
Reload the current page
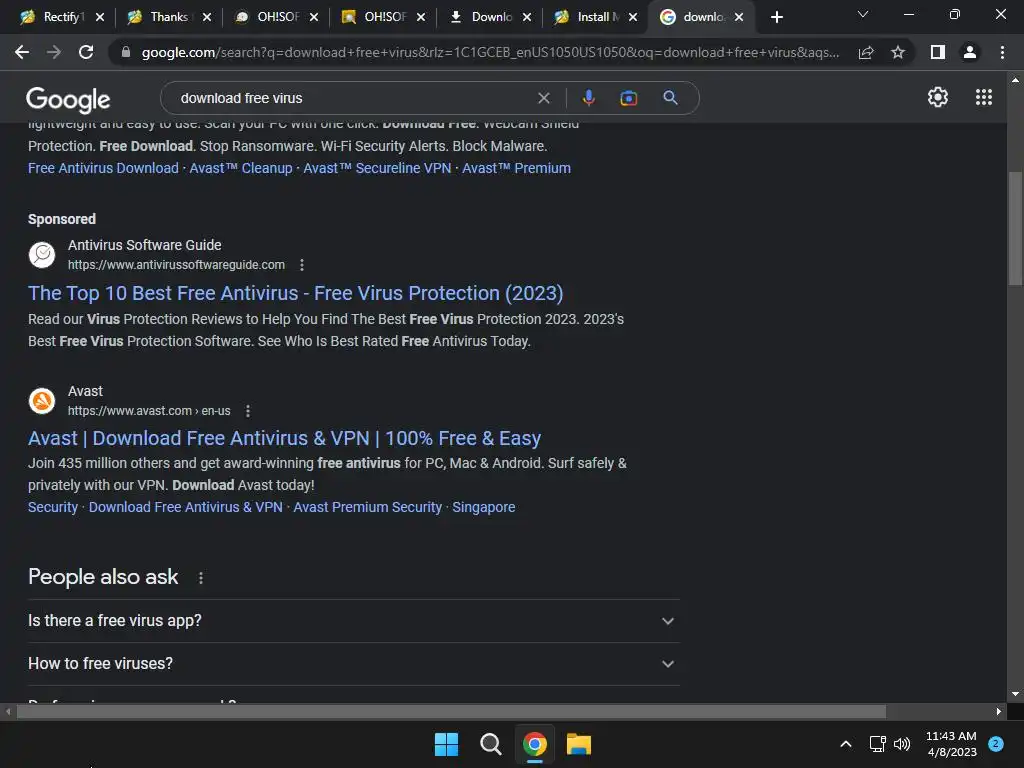[86, 52]
